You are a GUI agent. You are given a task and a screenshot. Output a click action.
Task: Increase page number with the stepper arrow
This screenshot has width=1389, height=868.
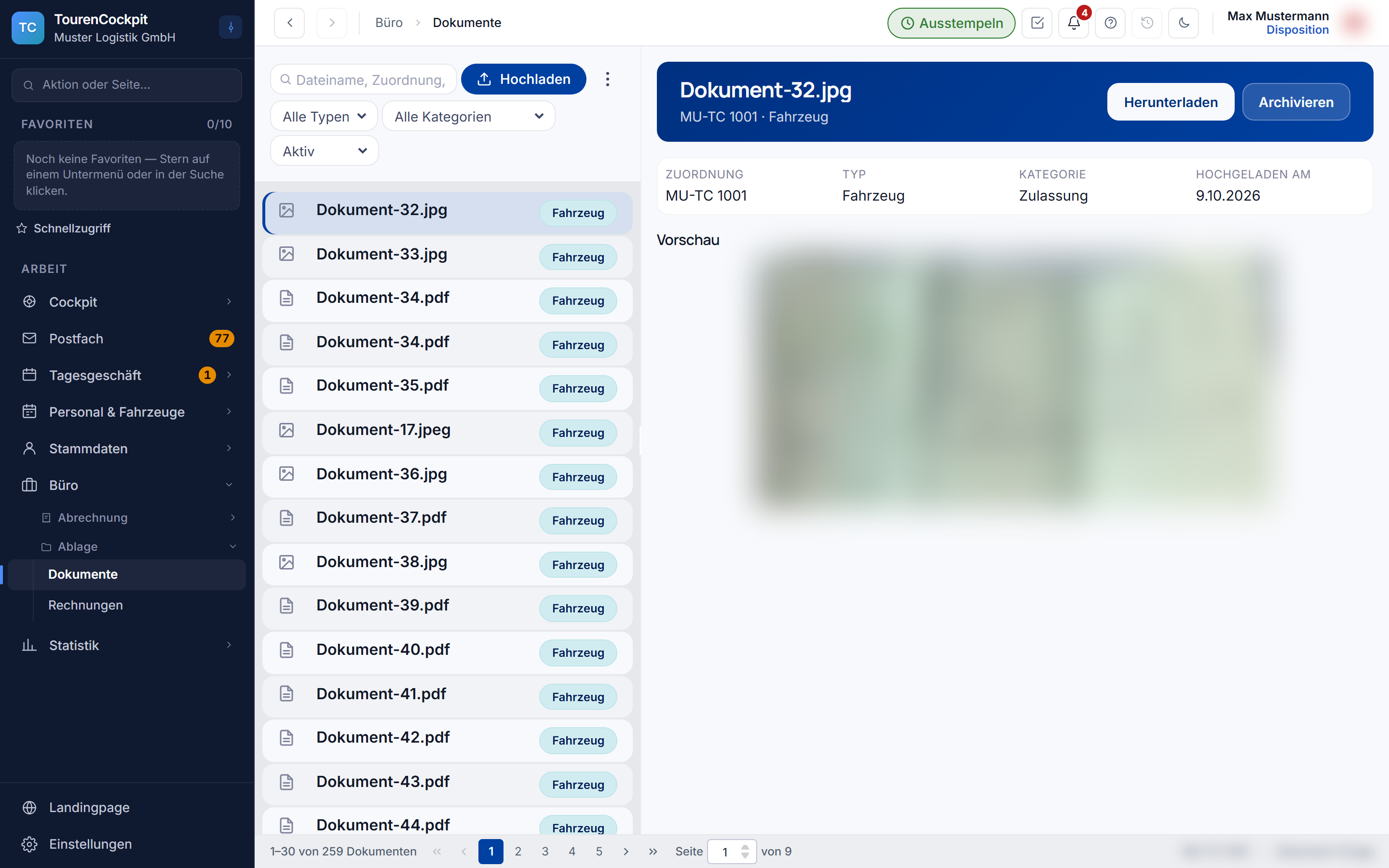(745, 846)
